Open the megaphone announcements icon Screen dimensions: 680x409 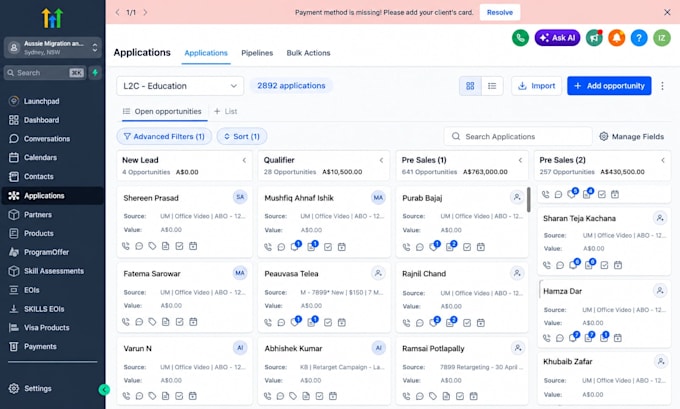(594, 38)
